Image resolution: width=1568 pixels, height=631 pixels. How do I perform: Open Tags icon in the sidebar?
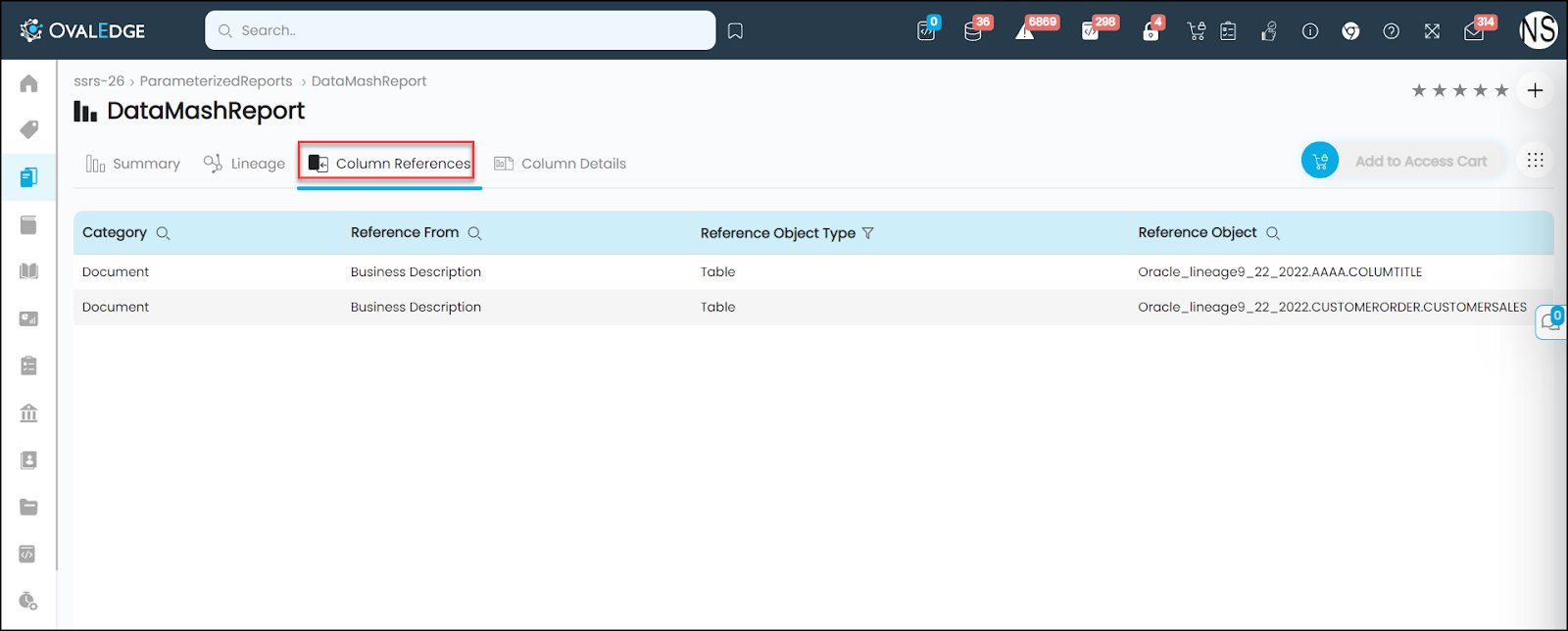click(x=28, y=130)
